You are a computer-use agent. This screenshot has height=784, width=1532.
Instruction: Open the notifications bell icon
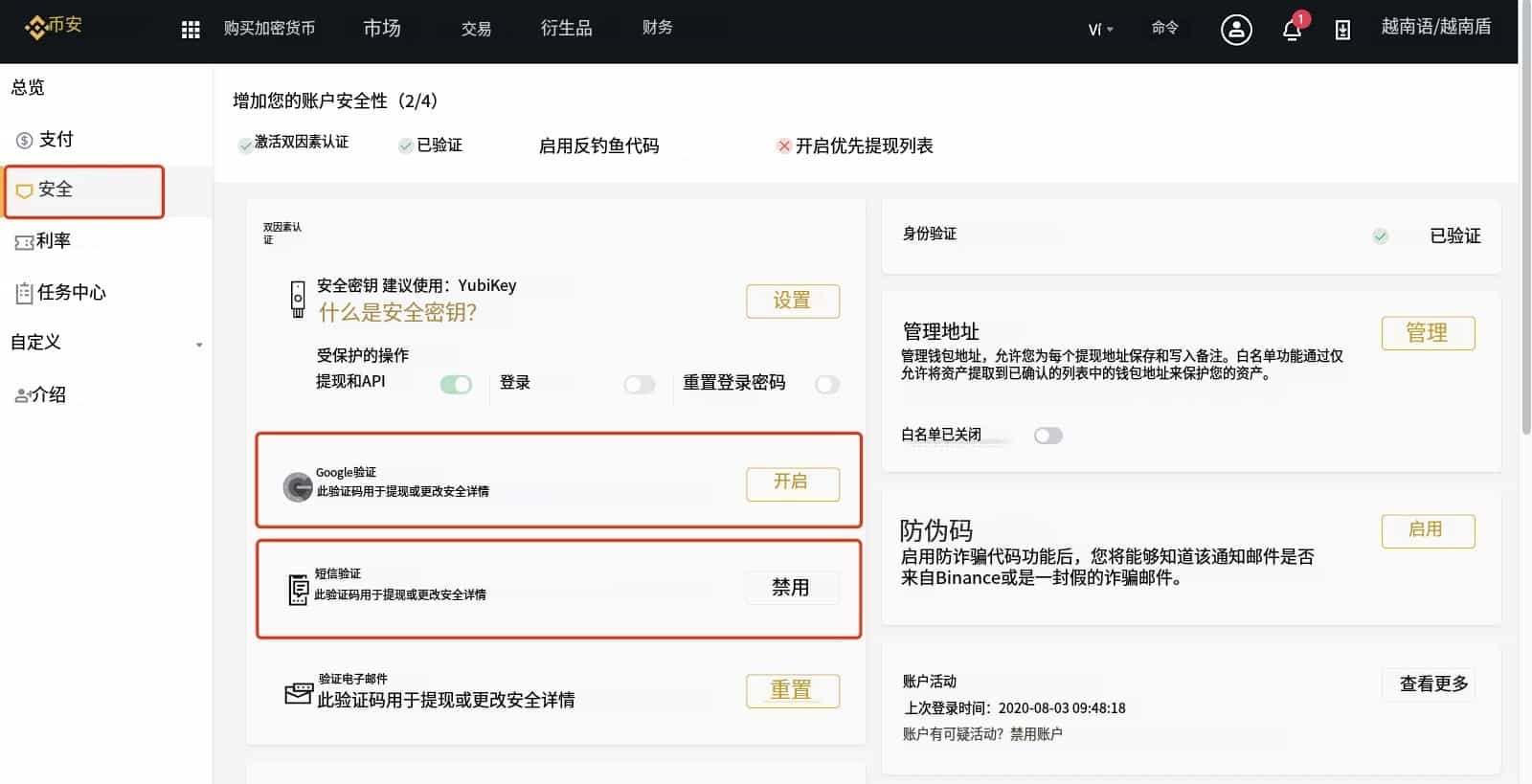(x=1292, y=30)
